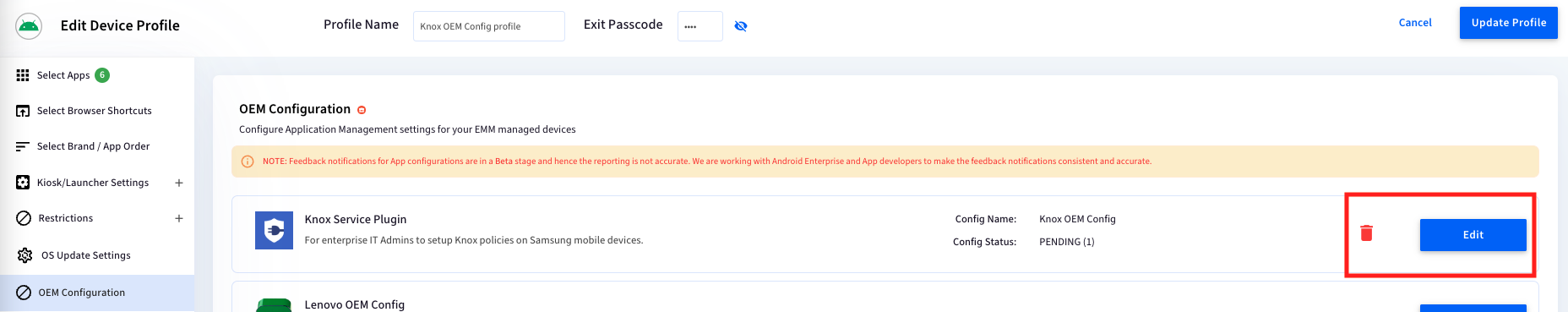
Task: Click the Lenovo OEM Config app icon
Action: tap(275, 305)
